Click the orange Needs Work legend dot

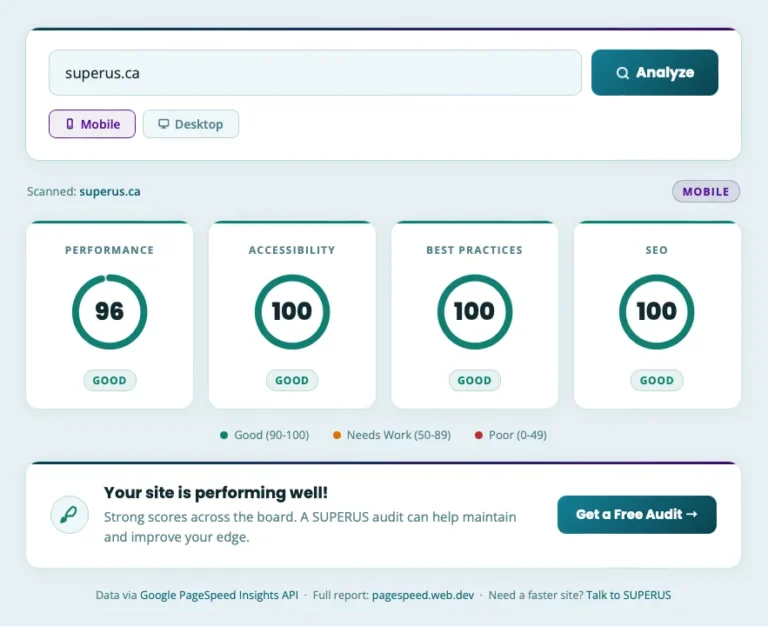tap(337, 435)
